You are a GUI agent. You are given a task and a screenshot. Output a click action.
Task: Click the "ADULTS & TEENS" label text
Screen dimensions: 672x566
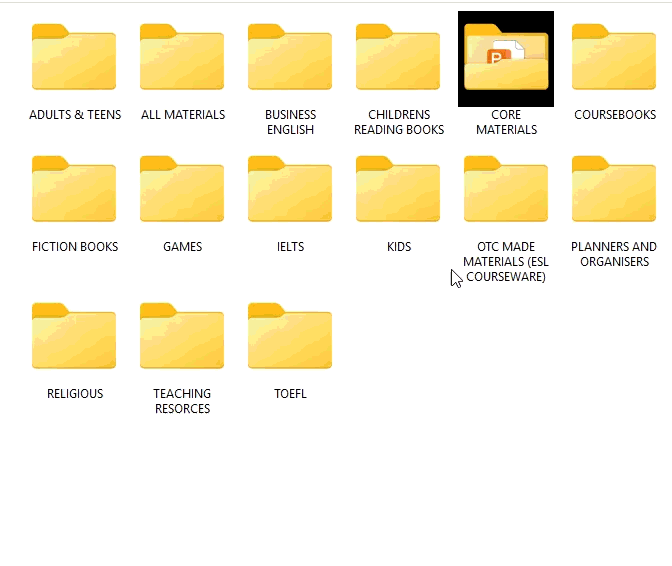75,115
